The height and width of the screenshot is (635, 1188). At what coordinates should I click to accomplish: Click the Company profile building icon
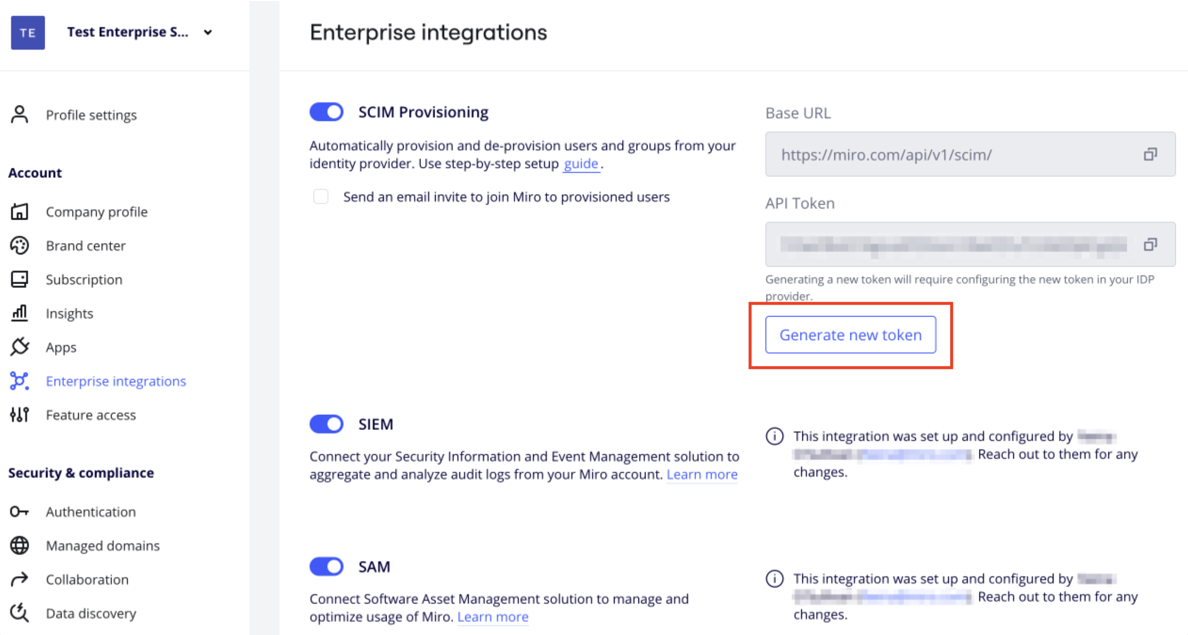20,211
